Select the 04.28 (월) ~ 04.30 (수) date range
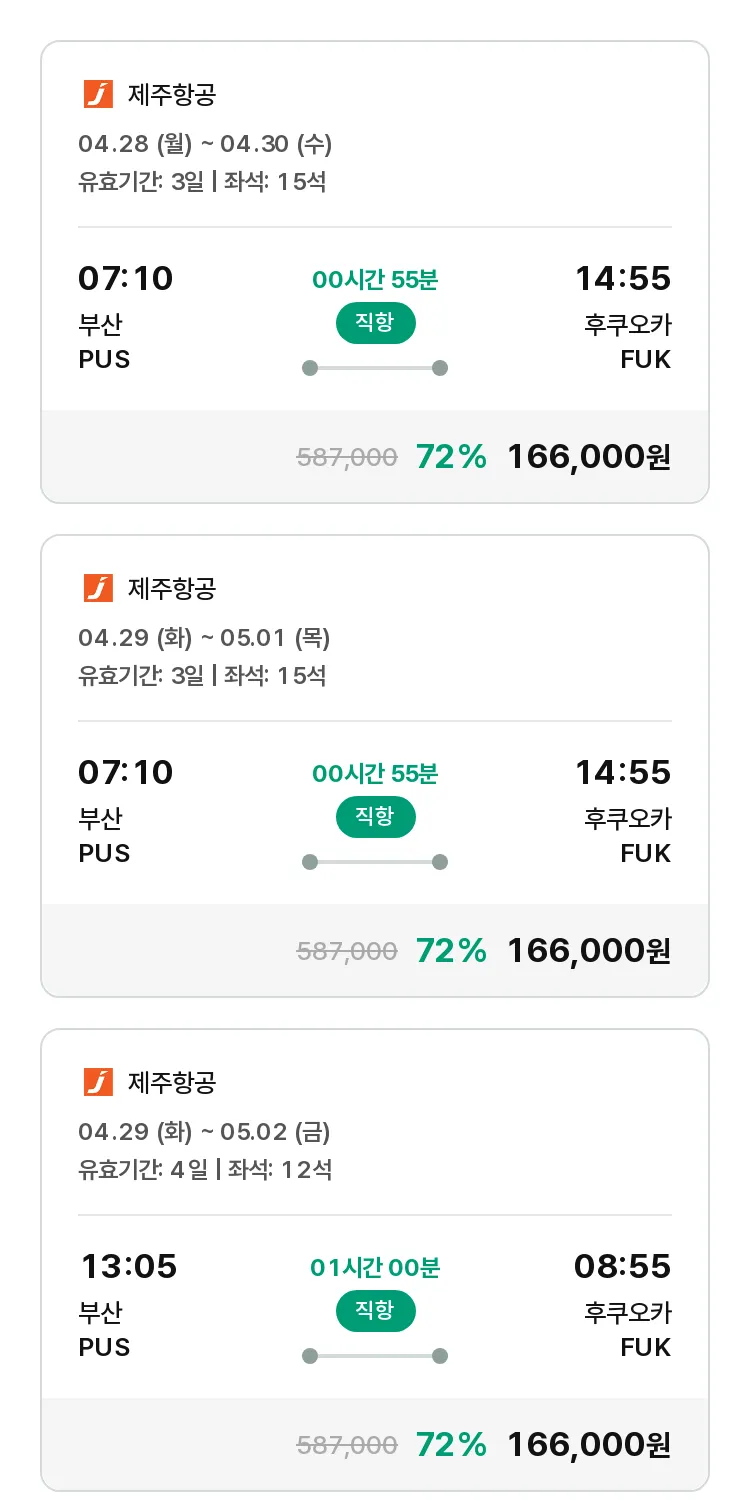750x1510 pixels. [x=205, y=144]
